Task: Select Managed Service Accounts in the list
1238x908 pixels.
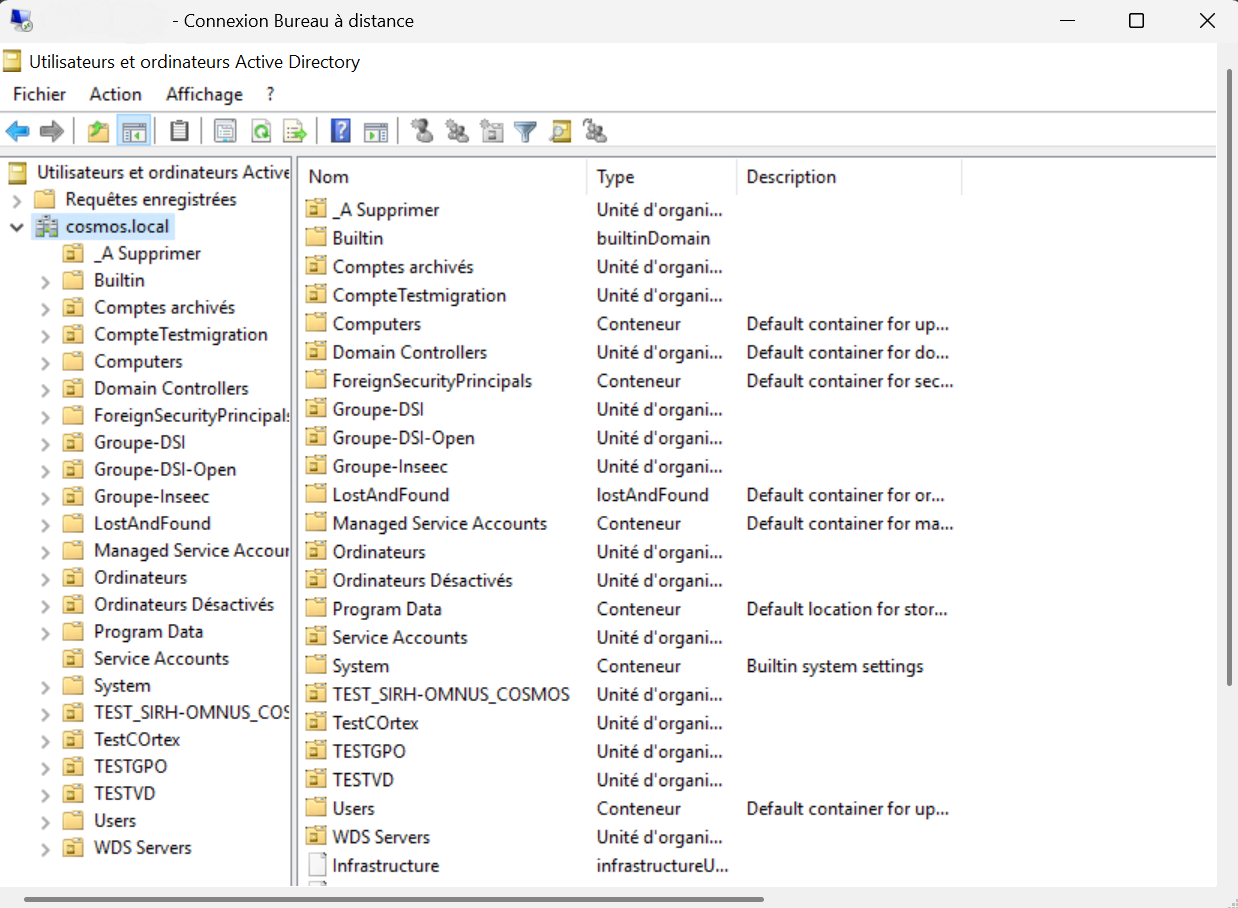Action: point(439,523)
